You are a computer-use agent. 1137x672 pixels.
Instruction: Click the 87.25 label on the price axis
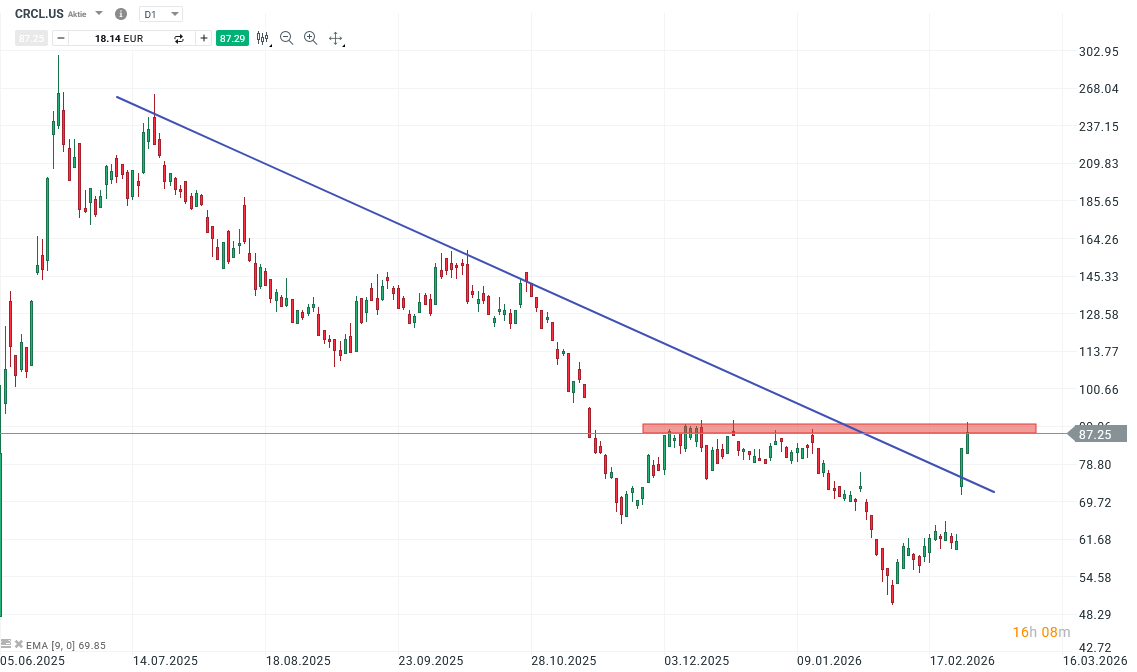pyautogui.click(x=1095, y=434)
